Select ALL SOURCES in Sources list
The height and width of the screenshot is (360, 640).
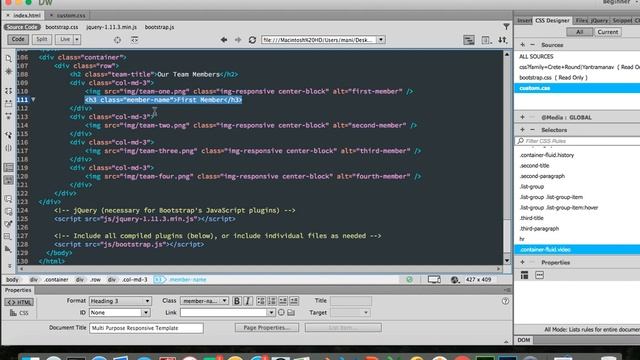click(536, 56)
